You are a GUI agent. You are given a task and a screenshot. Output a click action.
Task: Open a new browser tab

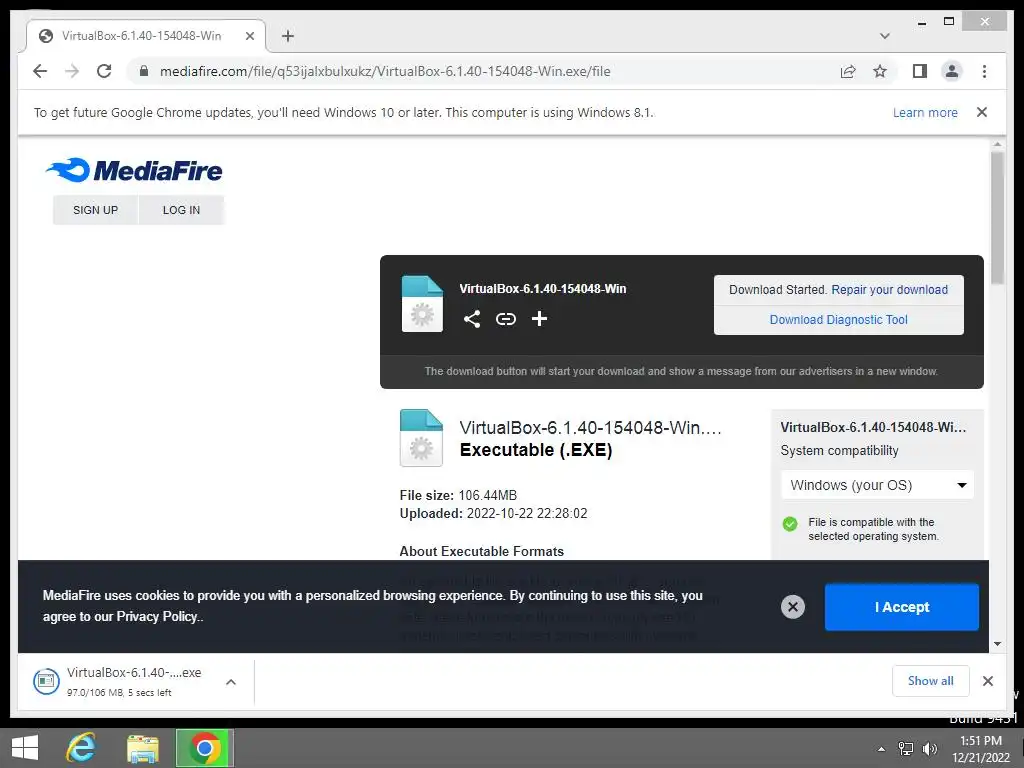[x=287, y=36]
